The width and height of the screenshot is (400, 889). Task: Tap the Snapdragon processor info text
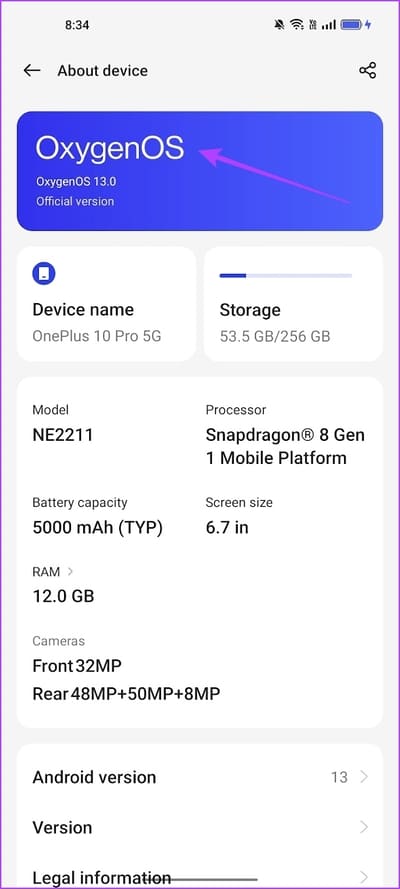click(x=285, y=446)
